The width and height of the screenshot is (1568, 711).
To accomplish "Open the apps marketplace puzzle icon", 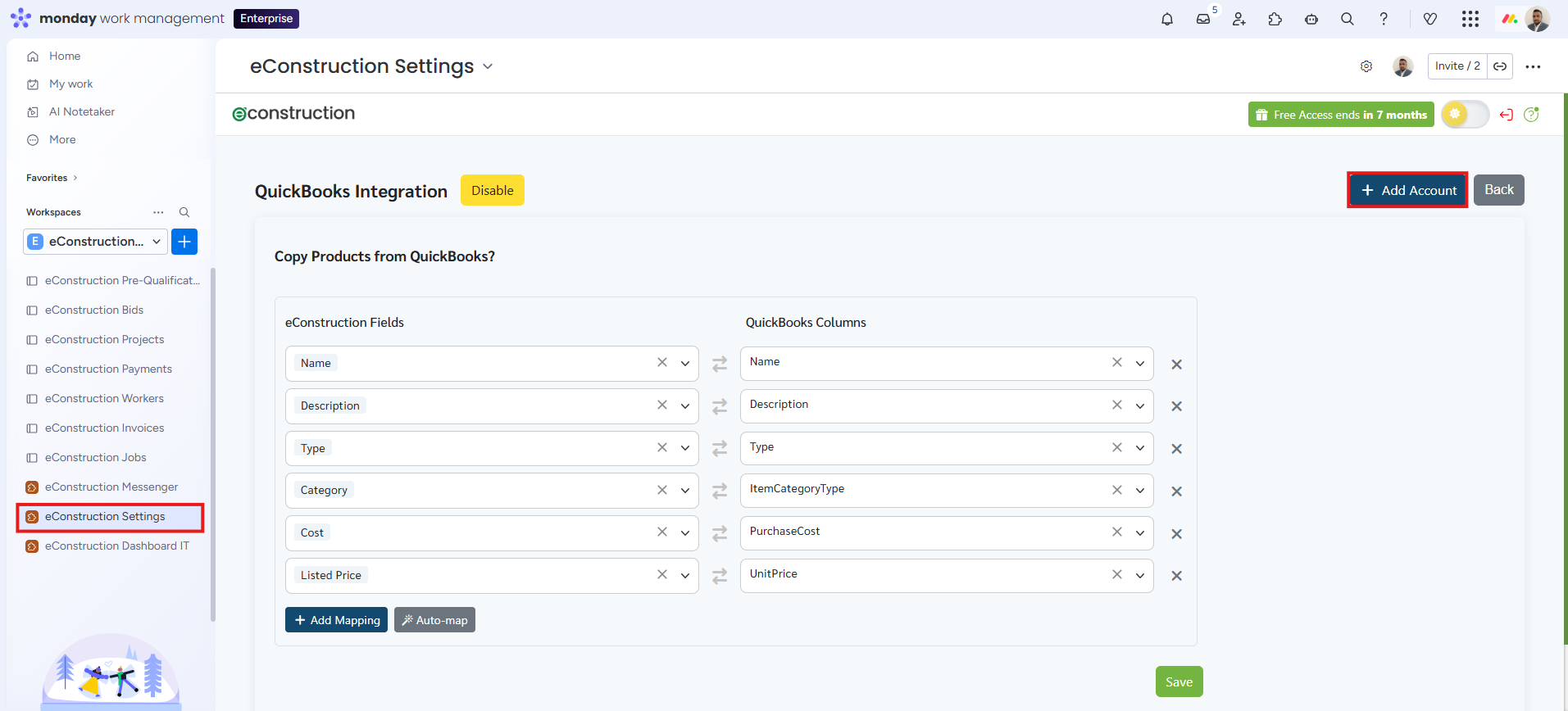I will pos(1275,19).
